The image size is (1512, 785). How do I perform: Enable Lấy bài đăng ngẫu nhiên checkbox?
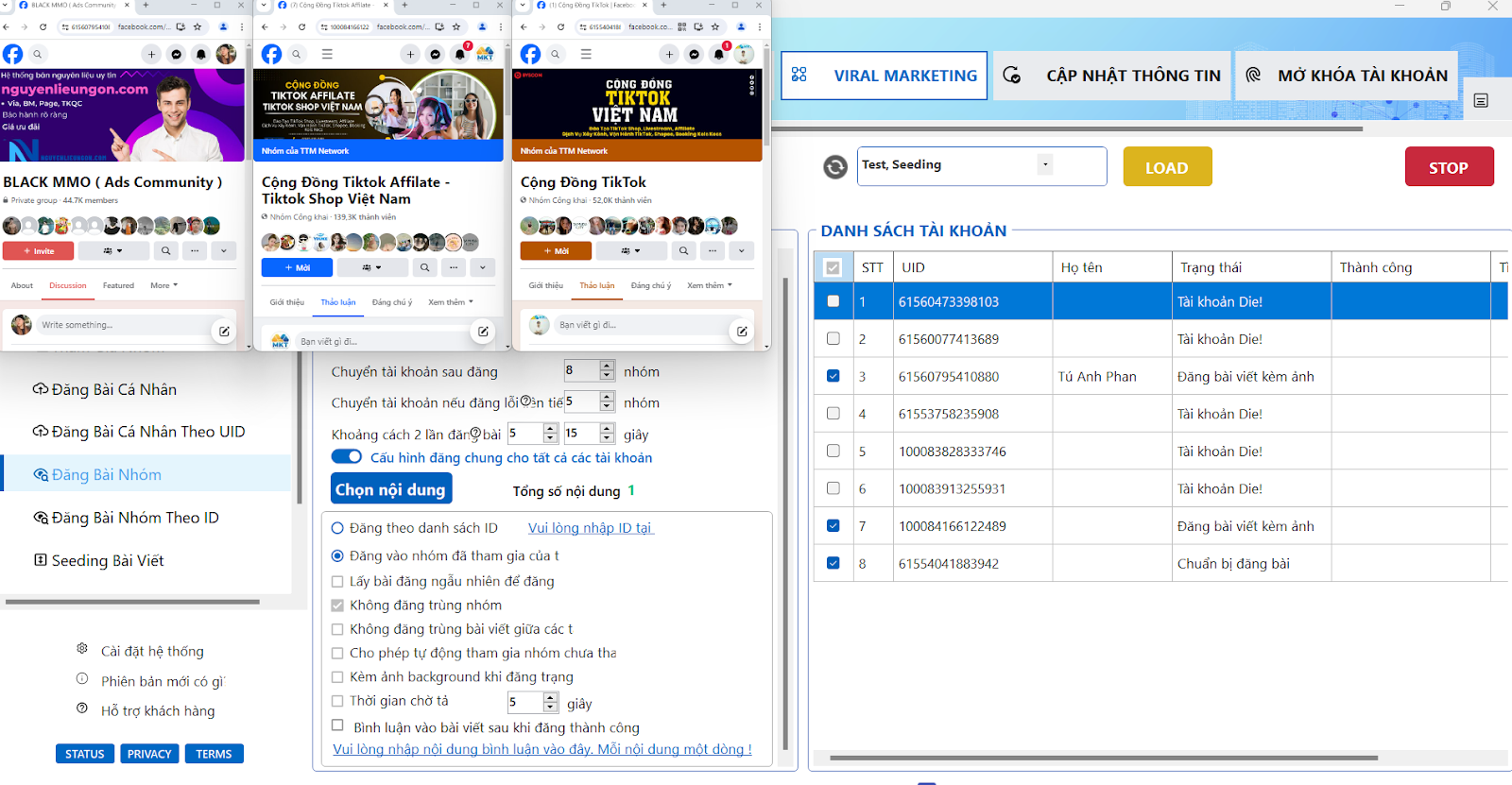[337, 581]
